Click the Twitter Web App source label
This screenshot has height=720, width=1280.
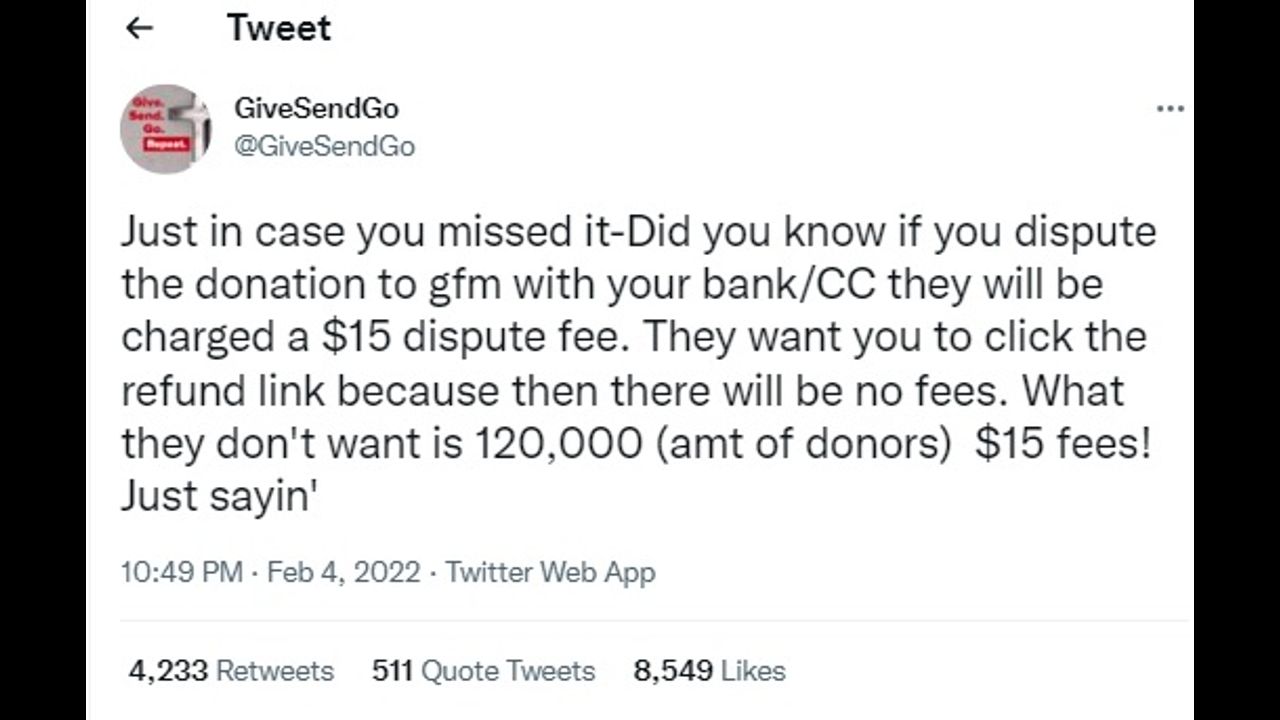[550, 572]
